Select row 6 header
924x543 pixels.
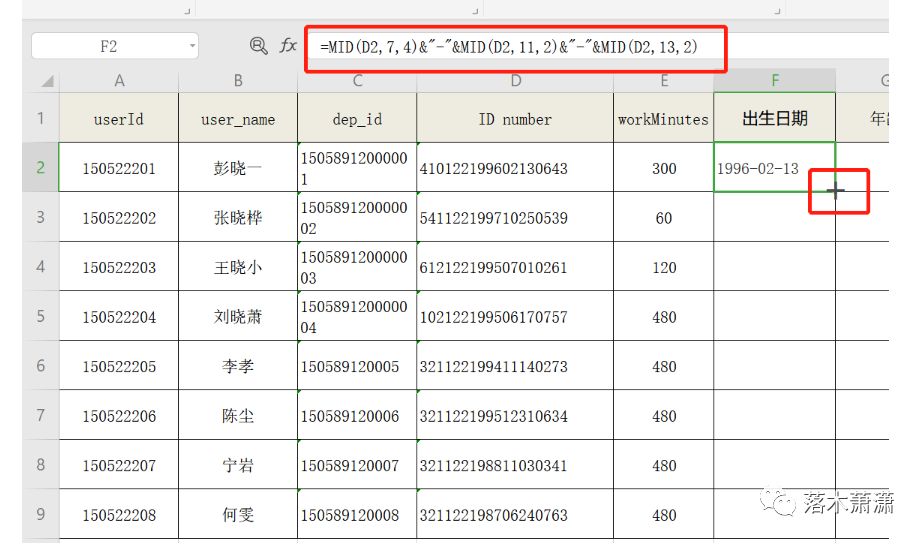[x=41, y=366]
